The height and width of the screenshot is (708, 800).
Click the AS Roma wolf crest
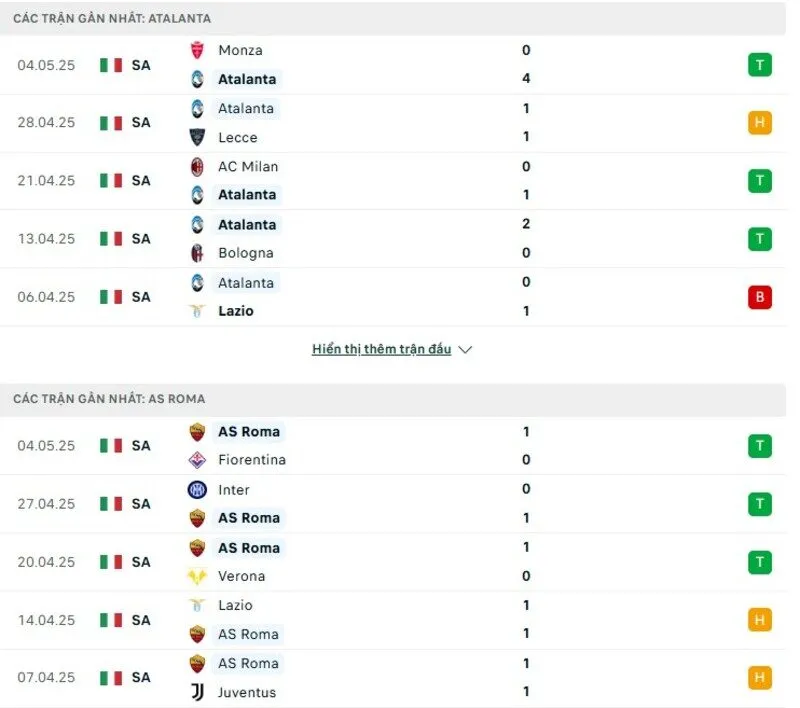(198, 431)
